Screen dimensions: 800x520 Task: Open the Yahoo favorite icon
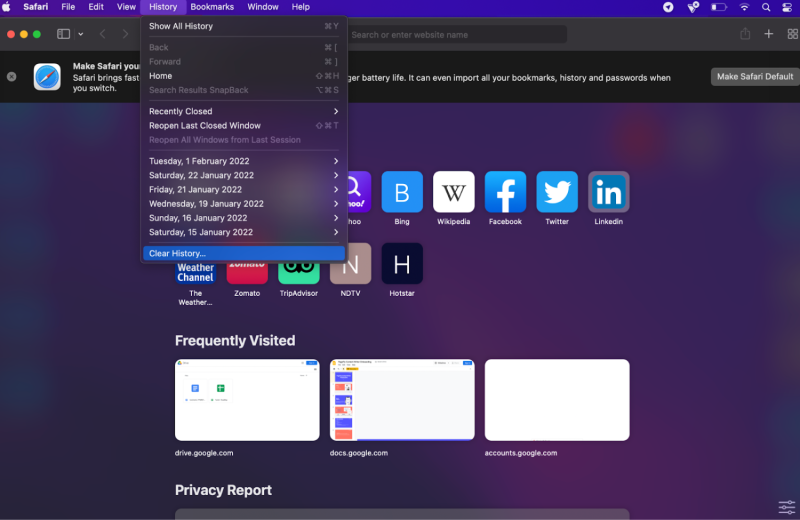tap(359, 192)
